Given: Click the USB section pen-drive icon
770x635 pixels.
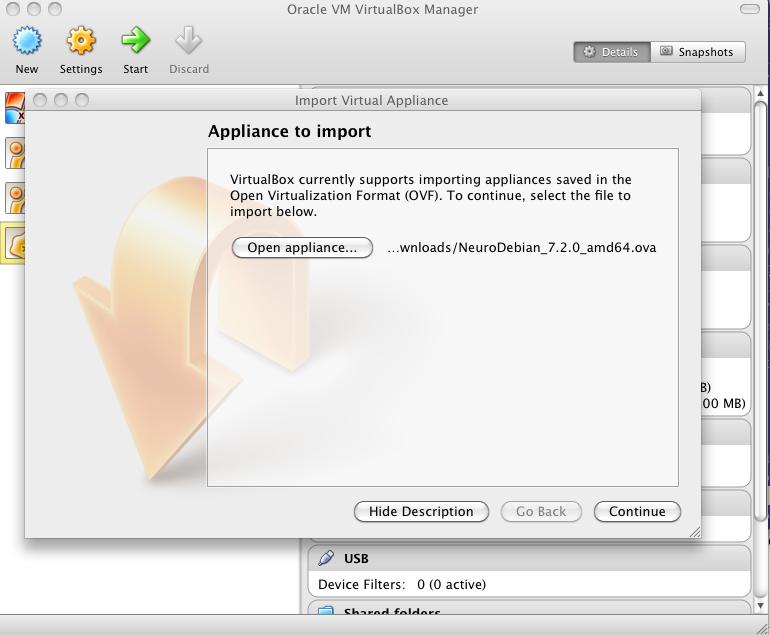Looking at the screenshot, I should click(326, 558).
